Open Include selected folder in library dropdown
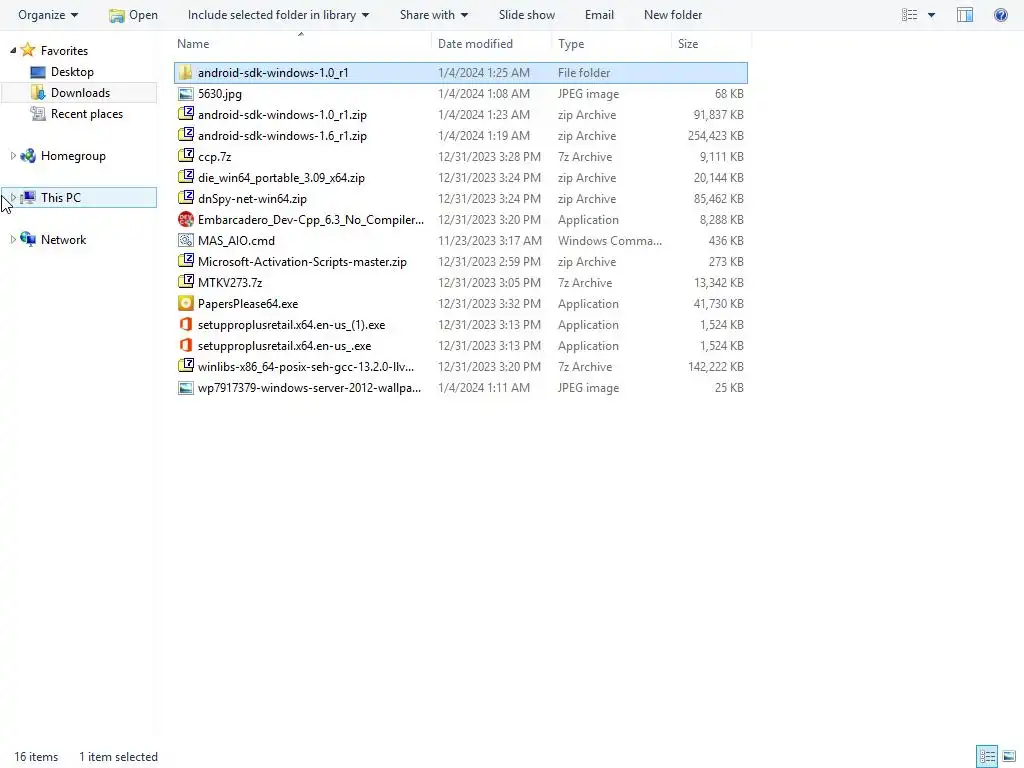 (x=278, y=14)
